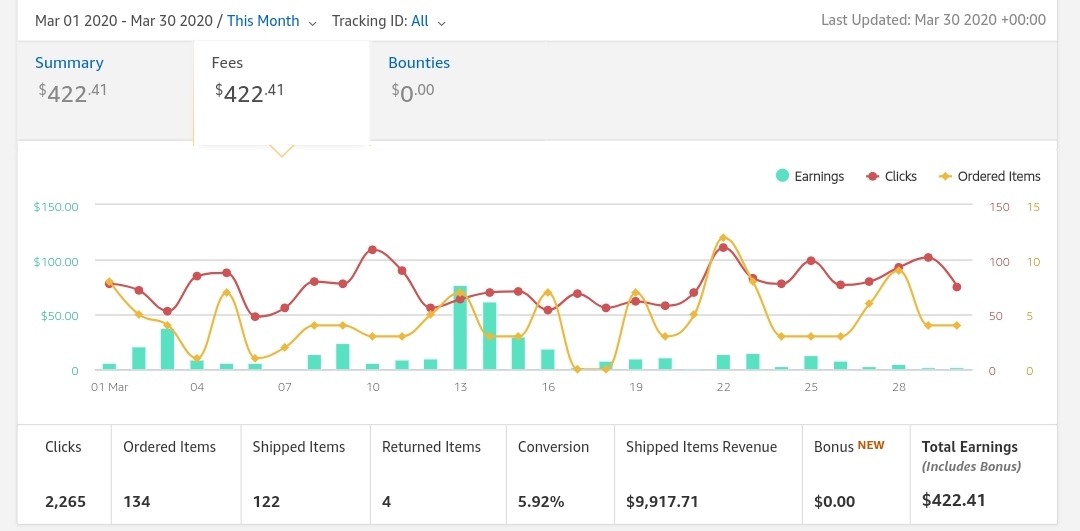The image size is (1080, 531).
Task: Click the yellow Ordered Items peak on Mar 22
Action: (x=723, y=238)
